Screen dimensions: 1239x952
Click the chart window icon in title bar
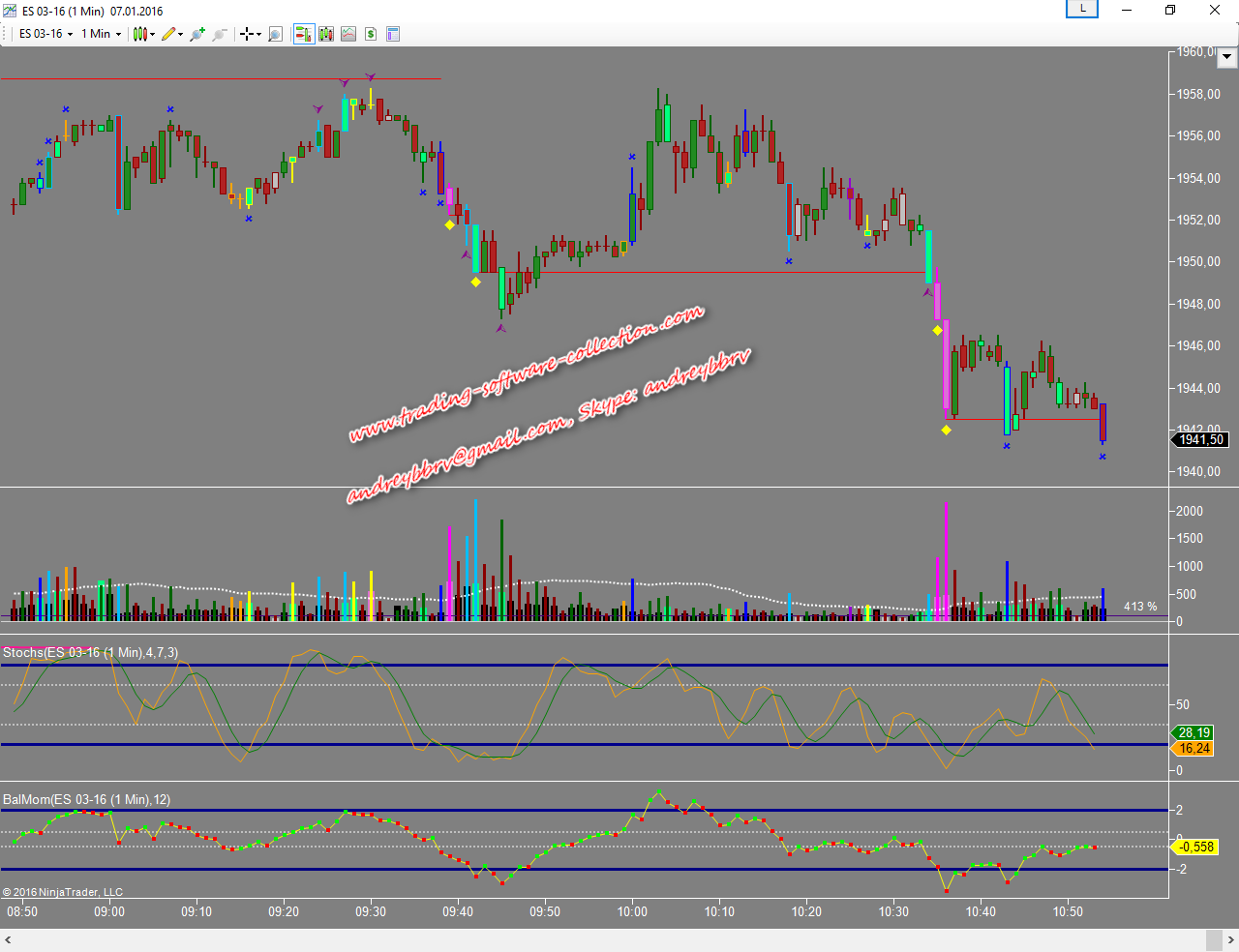coord(10,11)
